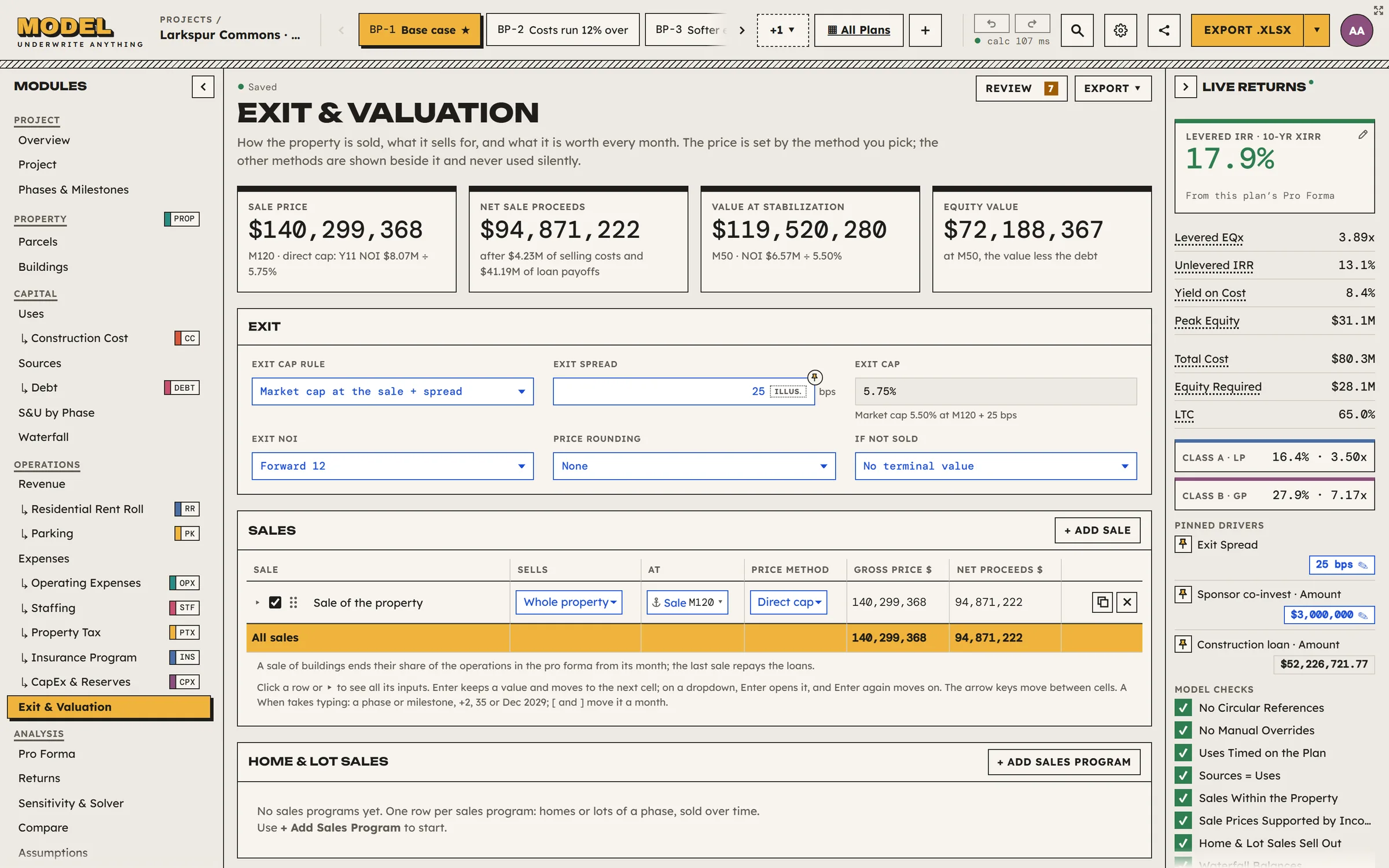Open Exit NOI Forward 12 dropdown
Image resolution: width=1389 pixels, height=868 pixels.
(392, 466)
